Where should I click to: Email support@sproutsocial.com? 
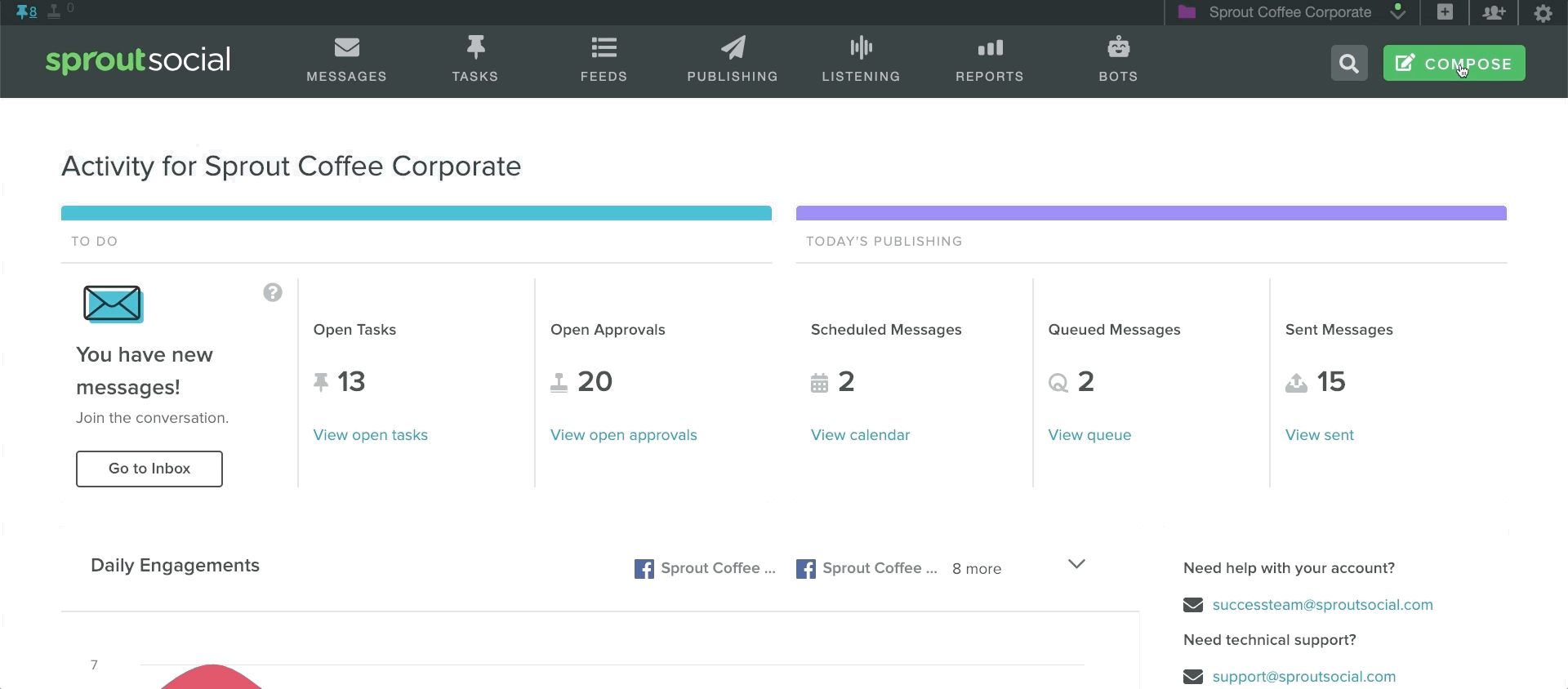1304,677
